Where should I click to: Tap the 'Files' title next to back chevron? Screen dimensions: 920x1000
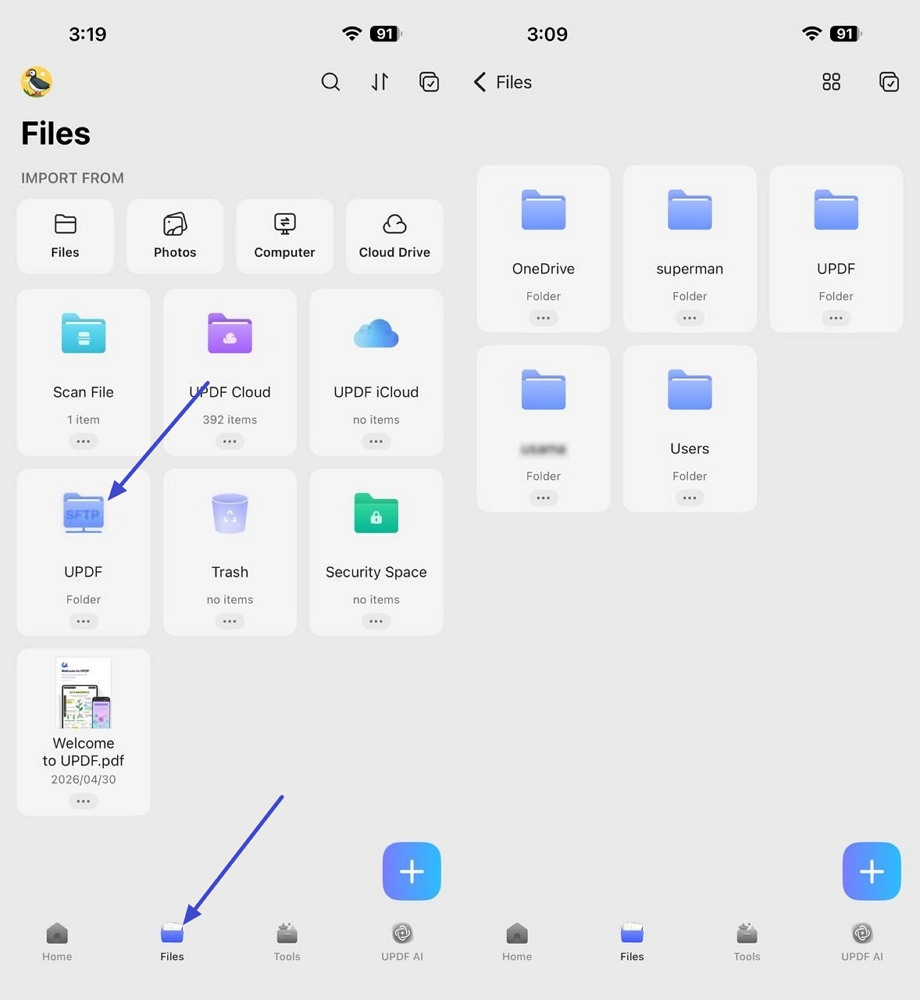(514, 82)
